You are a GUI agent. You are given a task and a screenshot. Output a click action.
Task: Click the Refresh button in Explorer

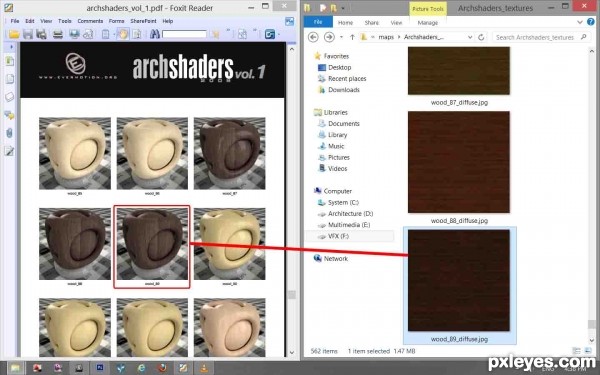click(x=481, y=37)
